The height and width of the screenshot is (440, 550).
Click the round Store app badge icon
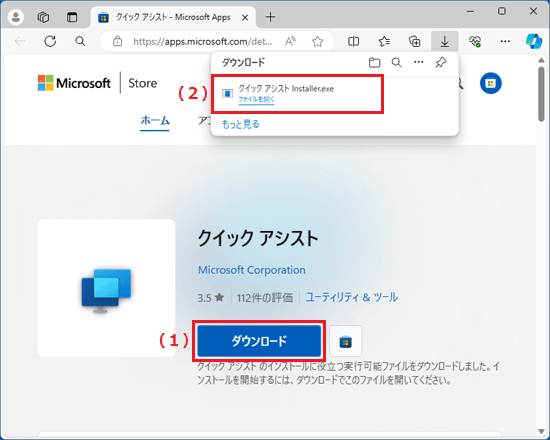coord(490,83)
